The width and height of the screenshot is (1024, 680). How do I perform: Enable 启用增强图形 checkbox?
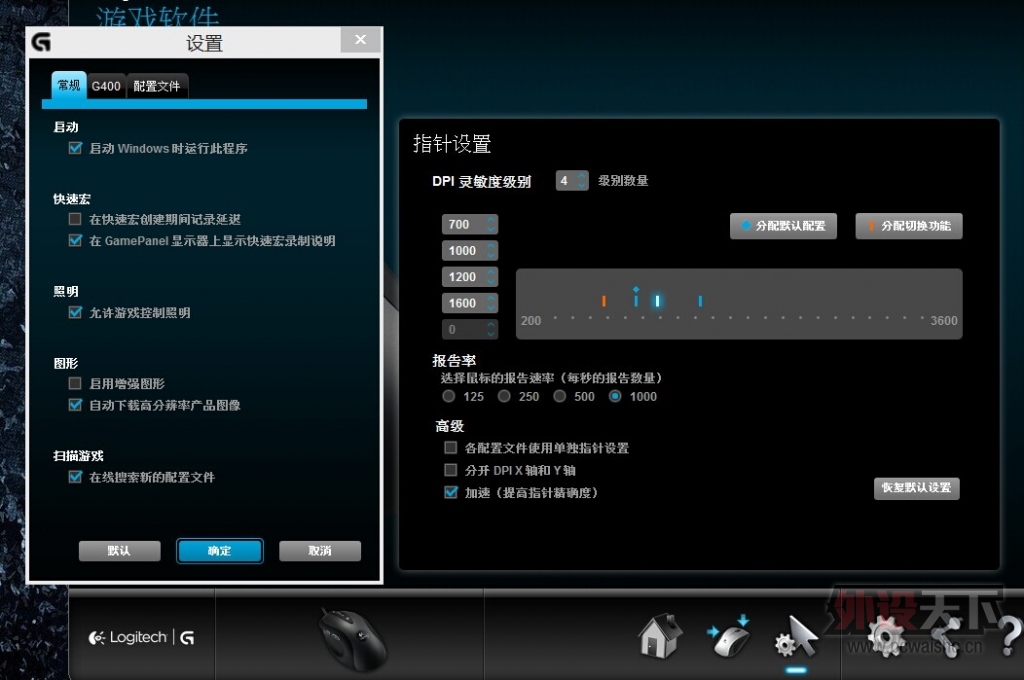[x=74, y=382]
